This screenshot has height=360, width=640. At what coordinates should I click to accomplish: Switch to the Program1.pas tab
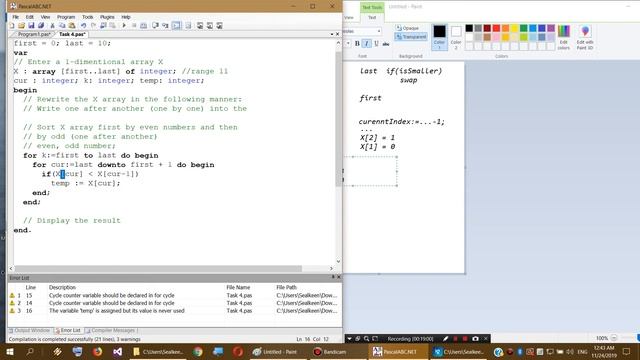click(34, 34)
